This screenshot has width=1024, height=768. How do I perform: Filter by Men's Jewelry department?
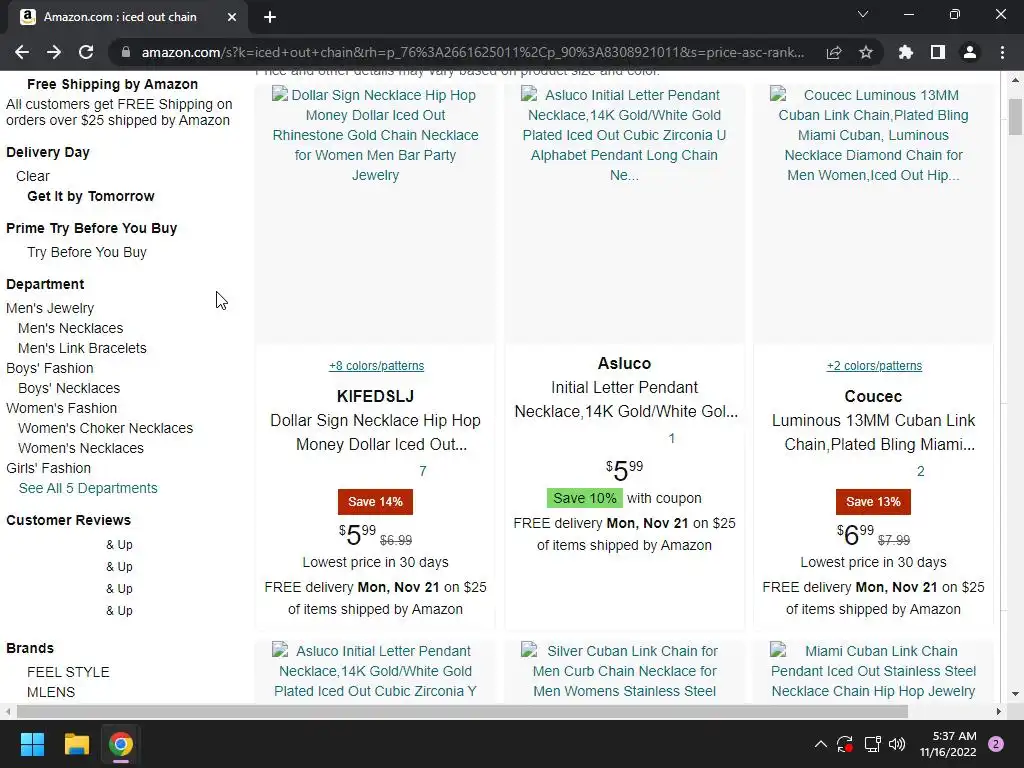[50, 308]
